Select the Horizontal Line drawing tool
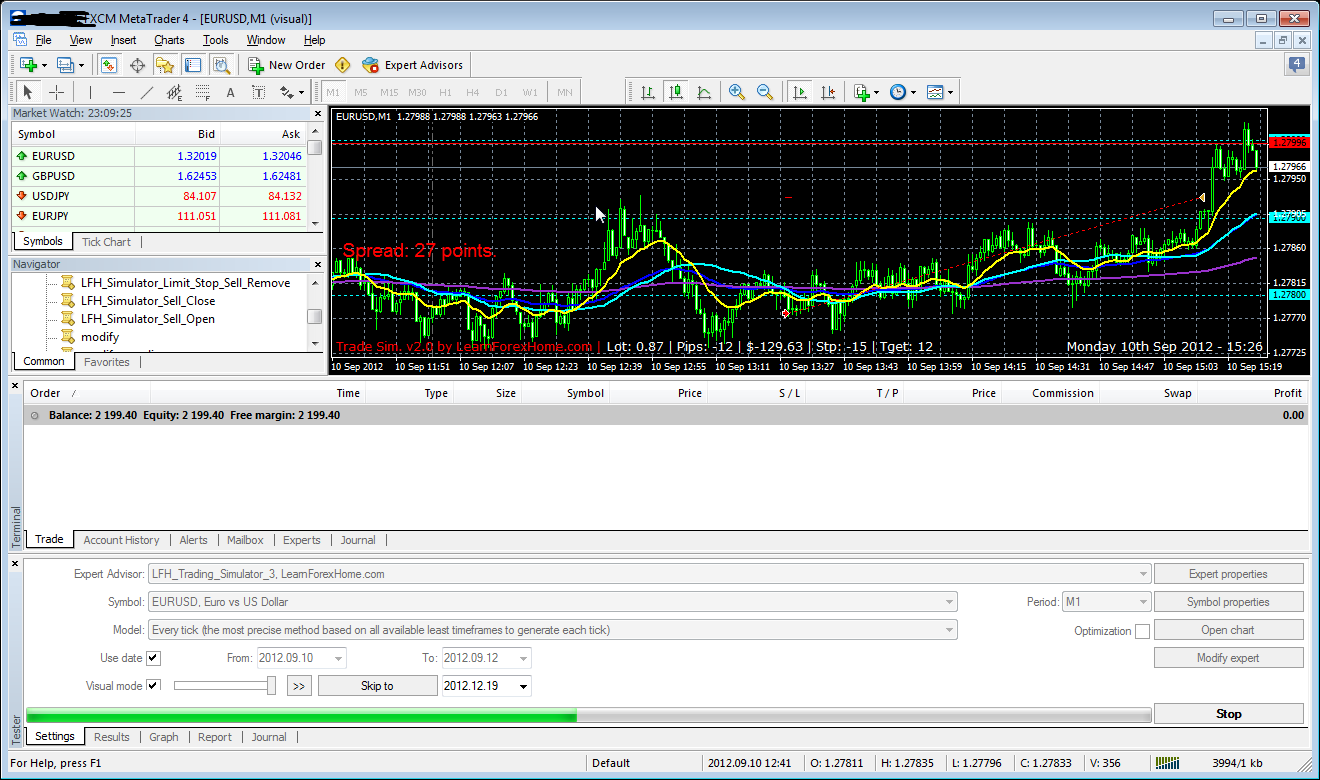The height and width of the screenshot is (780, 1320). (118, 93)
